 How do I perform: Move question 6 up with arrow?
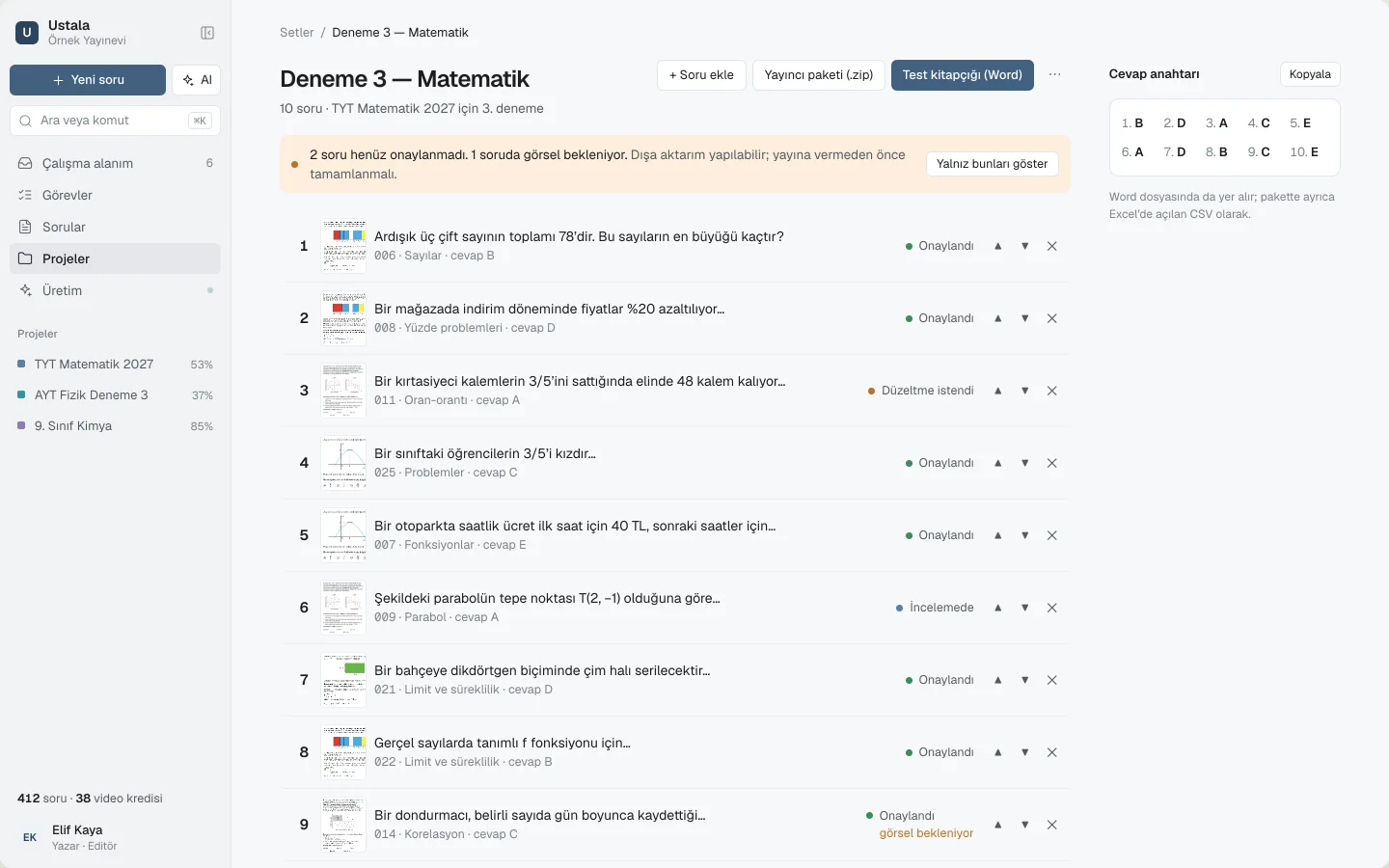[998, 608]
